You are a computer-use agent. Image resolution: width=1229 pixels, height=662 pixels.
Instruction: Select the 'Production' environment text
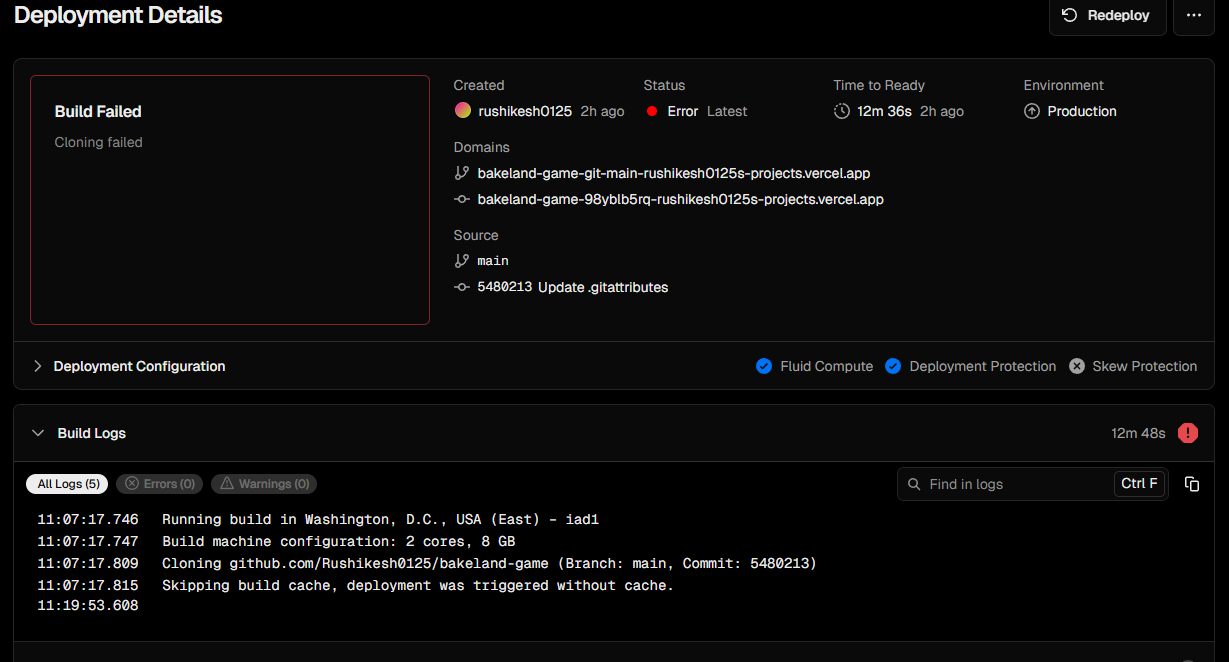1082,111
